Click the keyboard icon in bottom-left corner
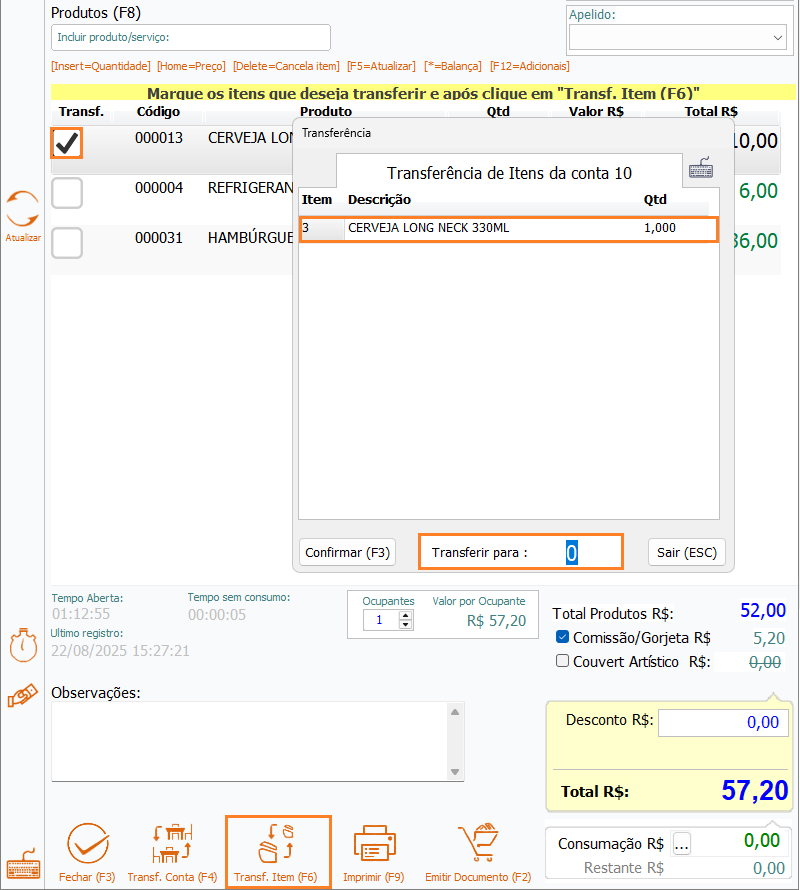800x890 pixels. coord(22,868)
